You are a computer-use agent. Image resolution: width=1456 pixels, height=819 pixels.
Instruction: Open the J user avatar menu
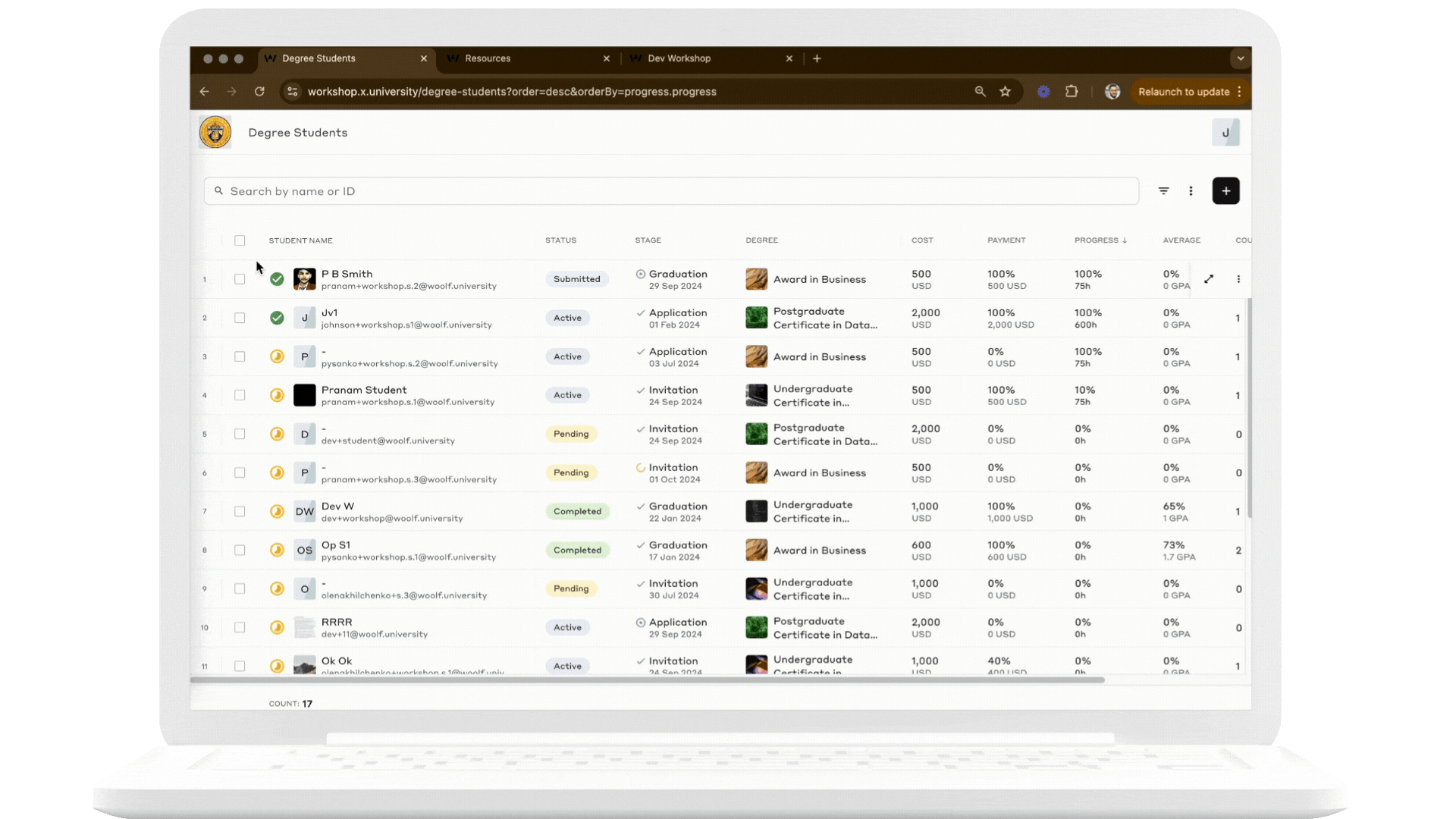point(1225,133)
